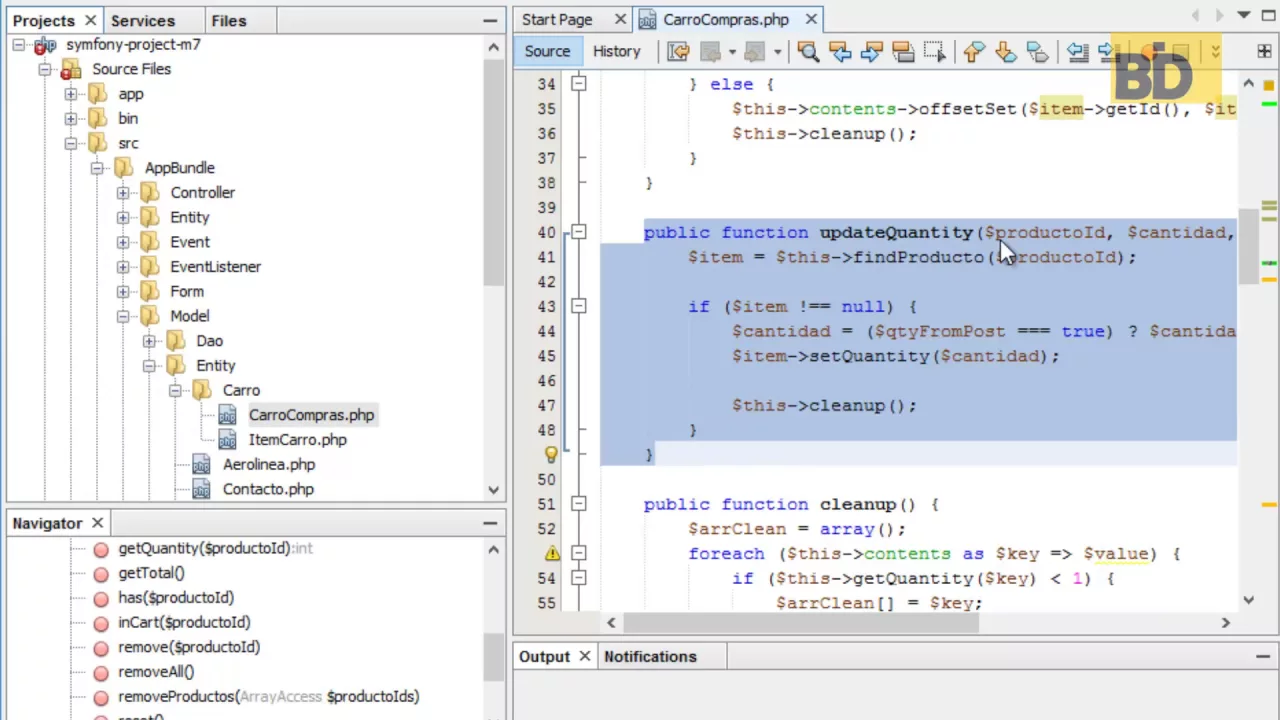This screenshot has height=720, width=1280.
Task: Close the Projects panel tab
Action: coord(90,20)
